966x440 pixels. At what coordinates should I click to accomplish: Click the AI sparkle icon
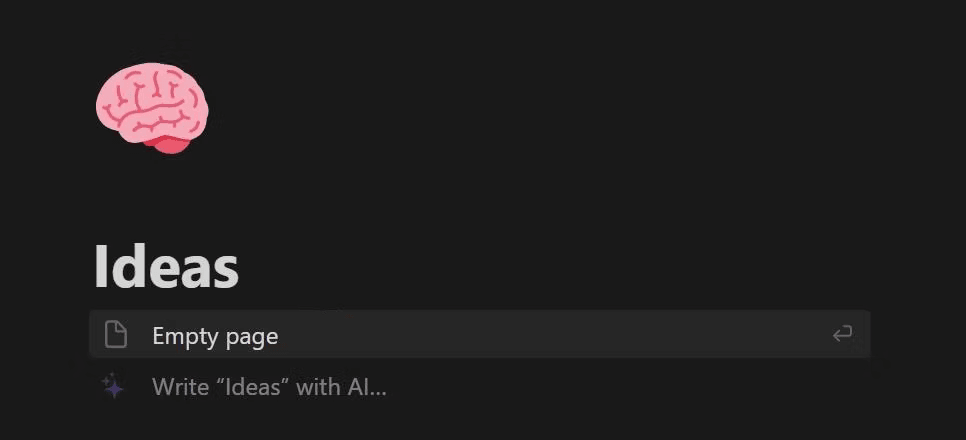tap(113, 386)
